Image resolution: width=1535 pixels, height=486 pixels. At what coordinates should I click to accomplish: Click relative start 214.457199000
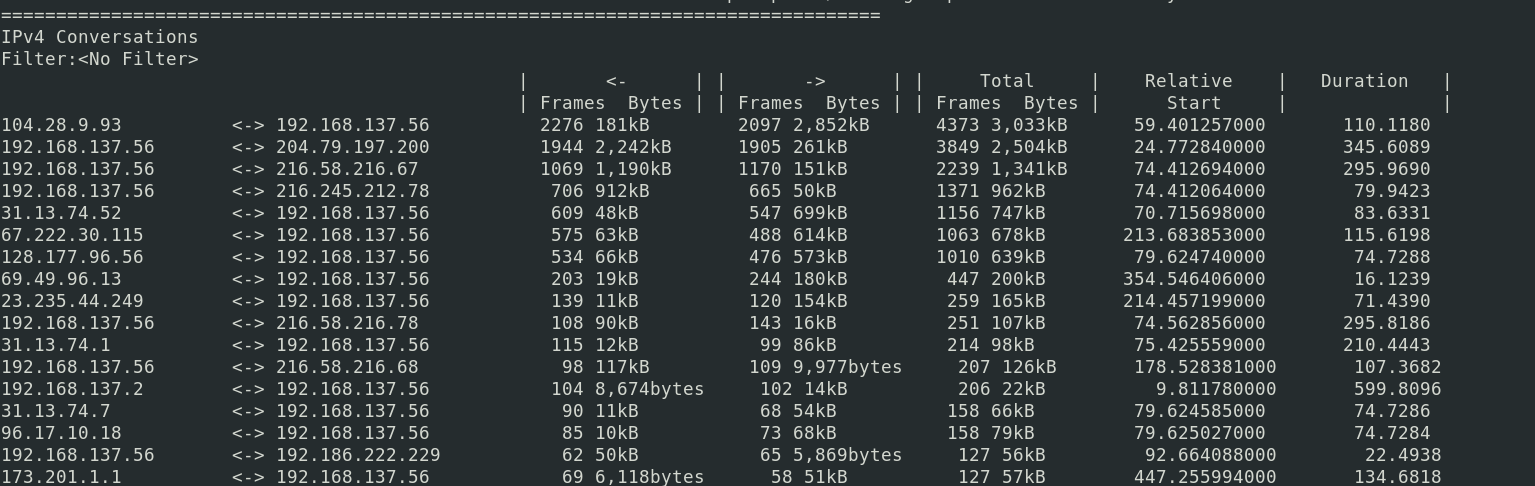(x=1194, y=301)
